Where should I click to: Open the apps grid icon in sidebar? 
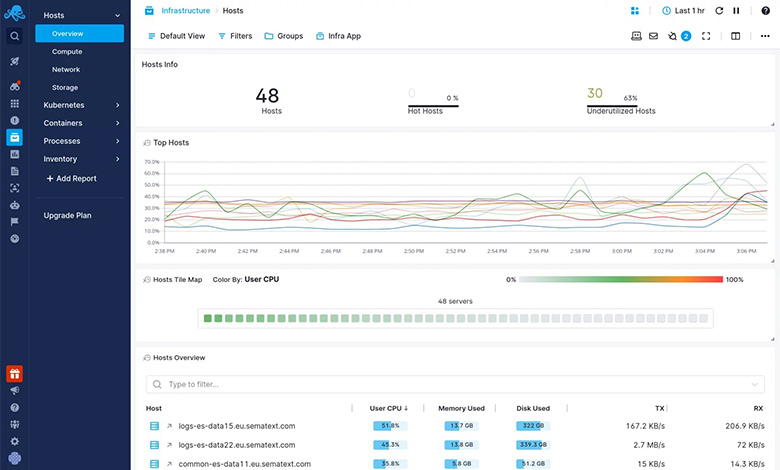15,103
